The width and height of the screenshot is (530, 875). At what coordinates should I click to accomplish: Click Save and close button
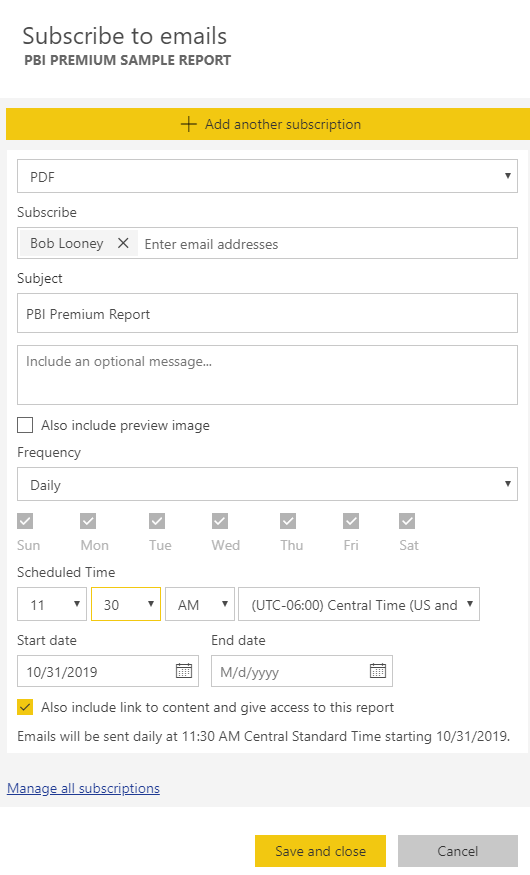point(320,851)
